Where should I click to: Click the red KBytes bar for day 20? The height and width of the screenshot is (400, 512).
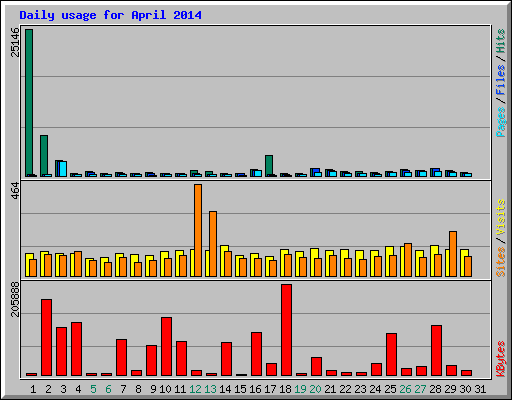(x=316, y=366)
